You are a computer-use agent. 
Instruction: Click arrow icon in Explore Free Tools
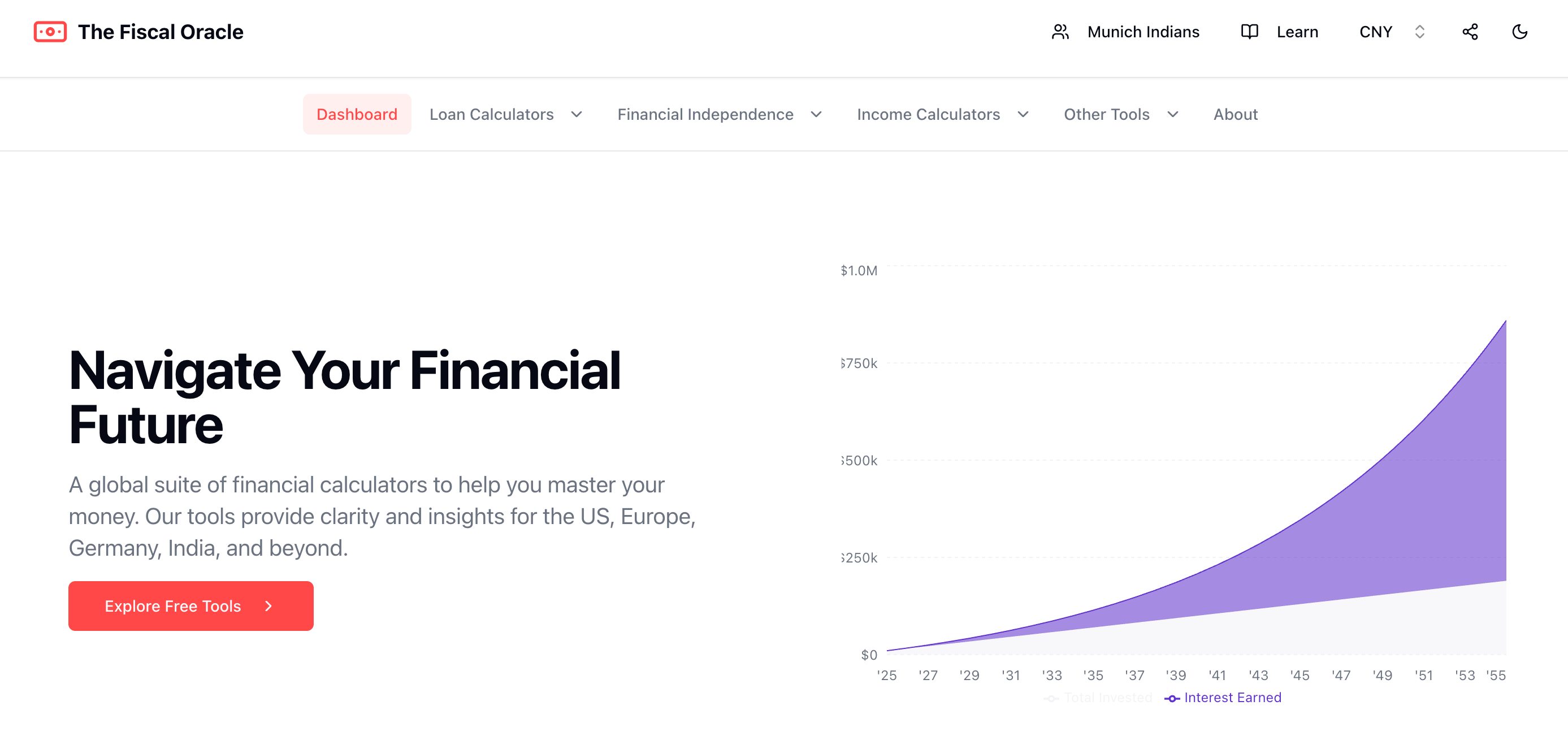(268, 605)
